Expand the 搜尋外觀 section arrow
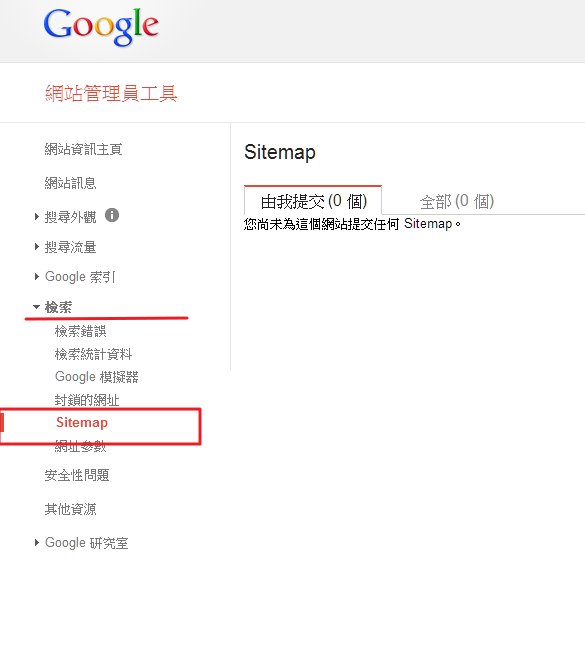Image resolution: width=585 pixels, height=652 pixels. point(37,217)
